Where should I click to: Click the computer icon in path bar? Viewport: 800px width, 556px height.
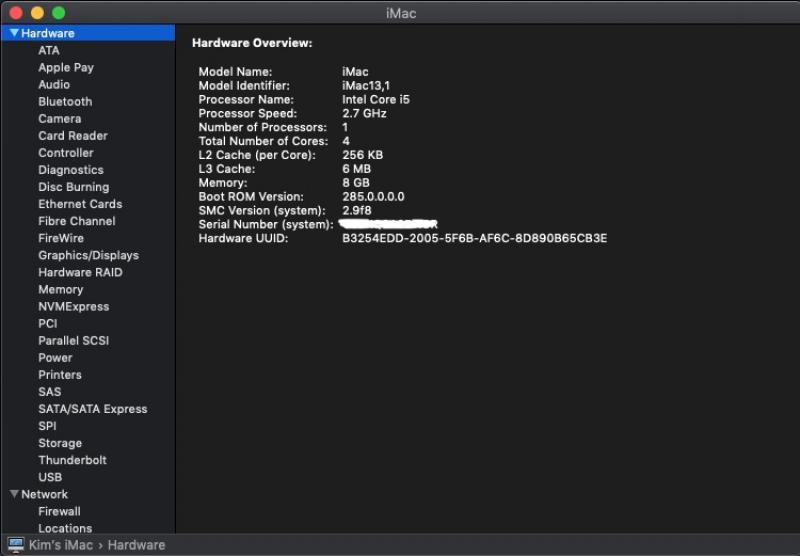[x=16, y=545]
